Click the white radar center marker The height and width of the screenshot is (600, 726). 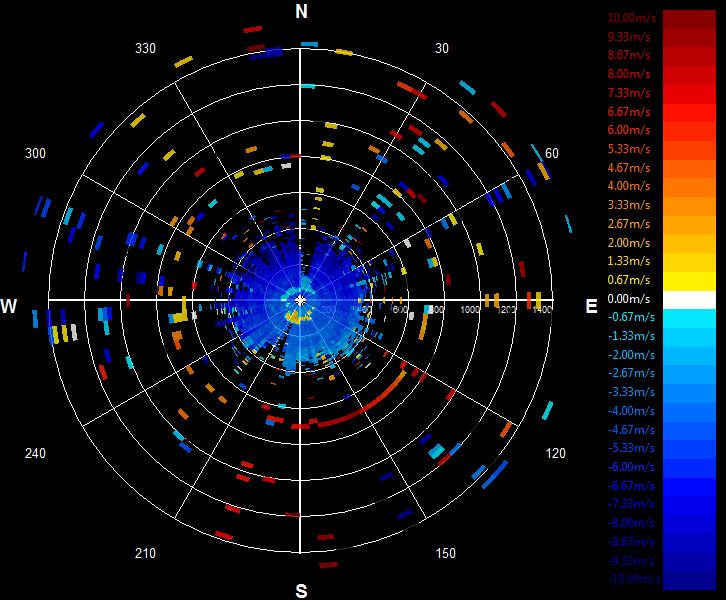coord(300,300)
